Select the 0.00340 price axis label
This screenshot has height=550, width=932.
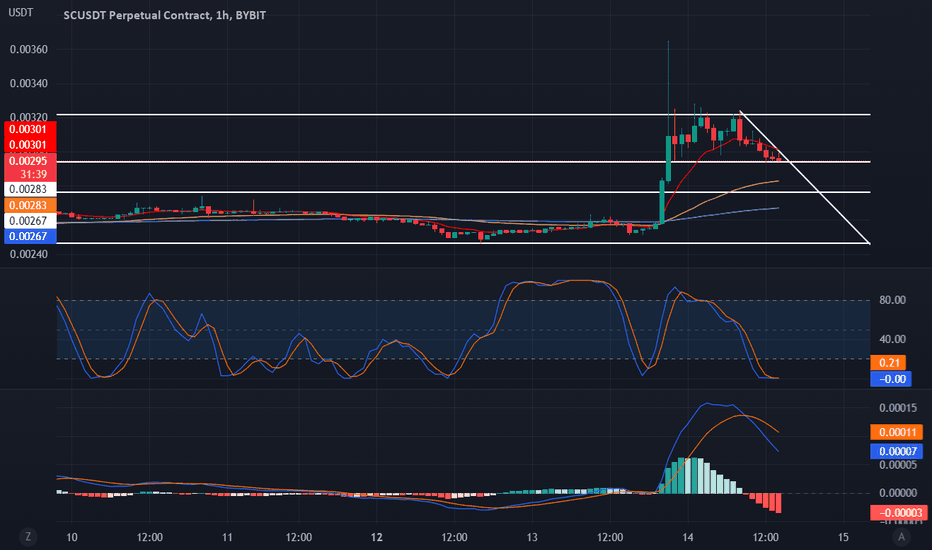point(29,83)
